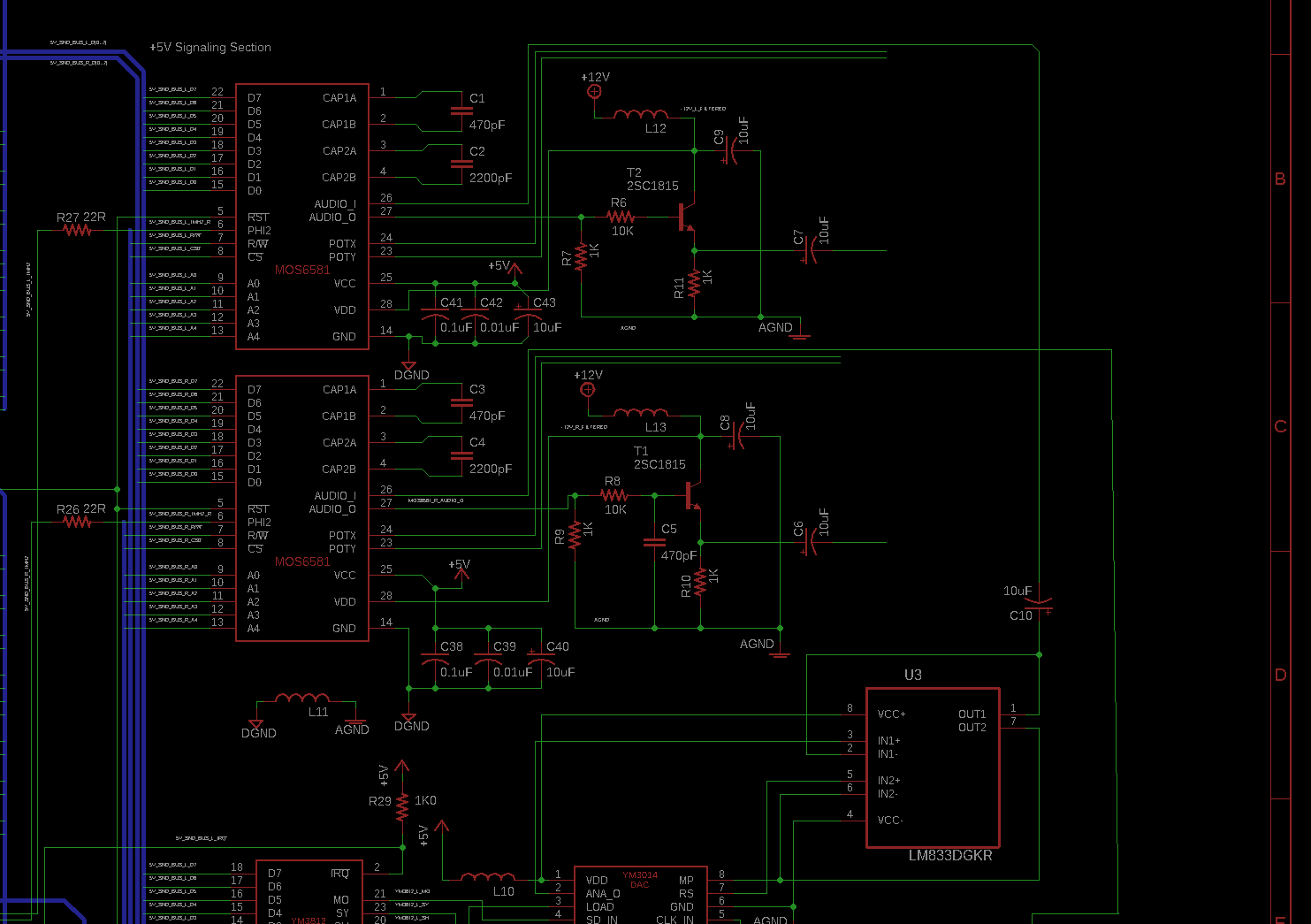Click the L11 inductor between DGND and AGND

302,699
